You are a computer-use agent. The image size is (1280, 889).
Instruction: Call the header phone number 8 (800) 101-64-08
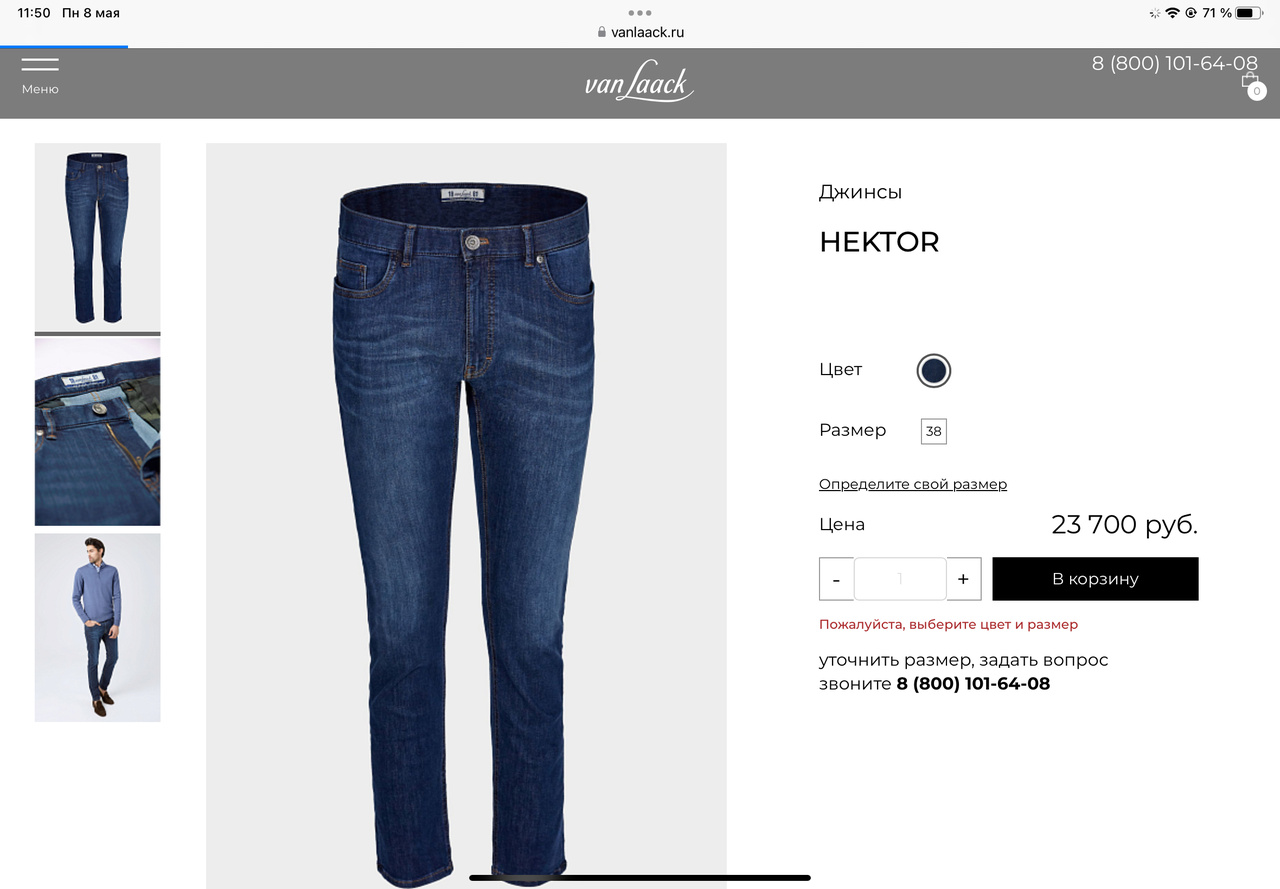pyautogui.click(x=1175, y=63)
